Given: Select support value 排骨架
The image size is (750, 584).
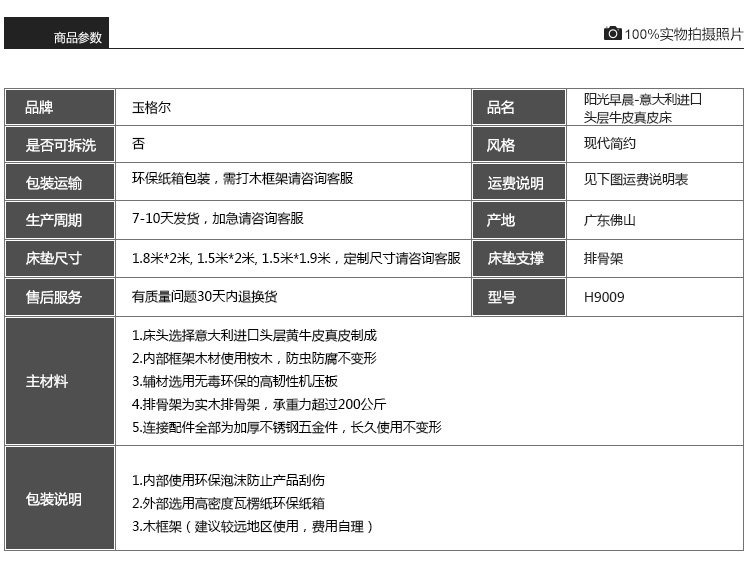Looking at the screenshot, I should point(603,259).
